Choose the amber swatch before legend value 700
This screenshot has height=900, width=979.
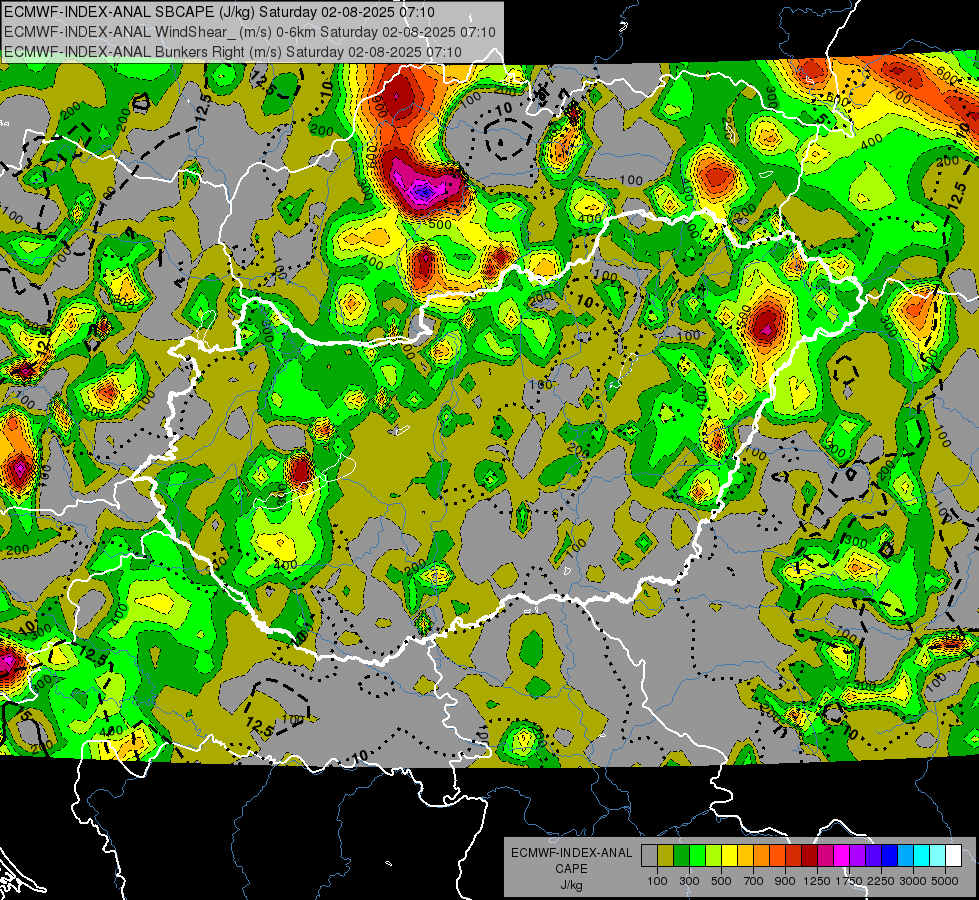click(745, 856)
